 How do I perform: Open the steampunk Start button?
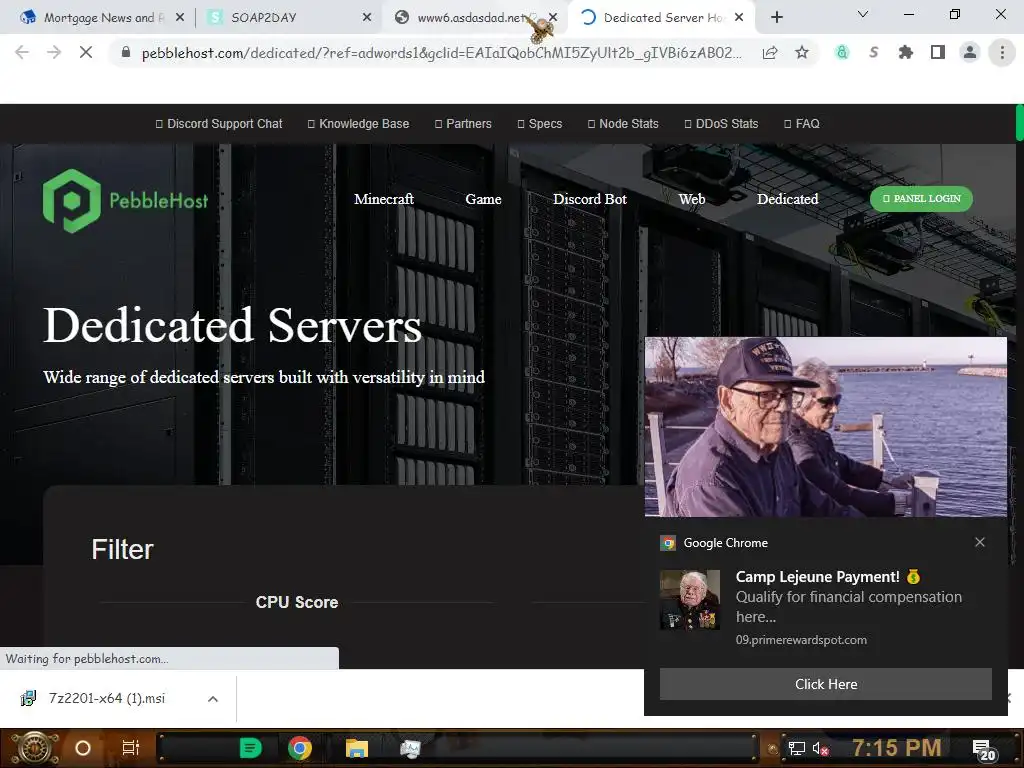click(x=34, y=748)
